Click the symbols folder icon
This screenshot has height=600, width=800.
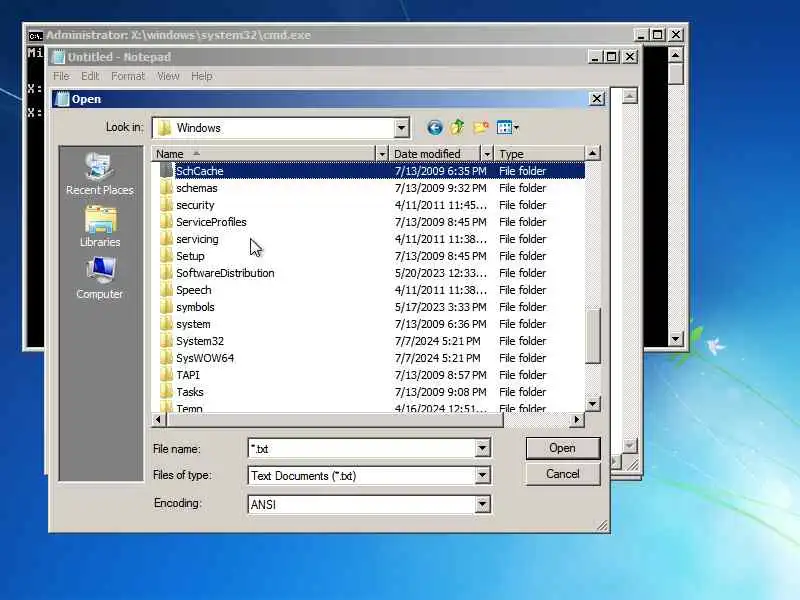click(166, 307)
